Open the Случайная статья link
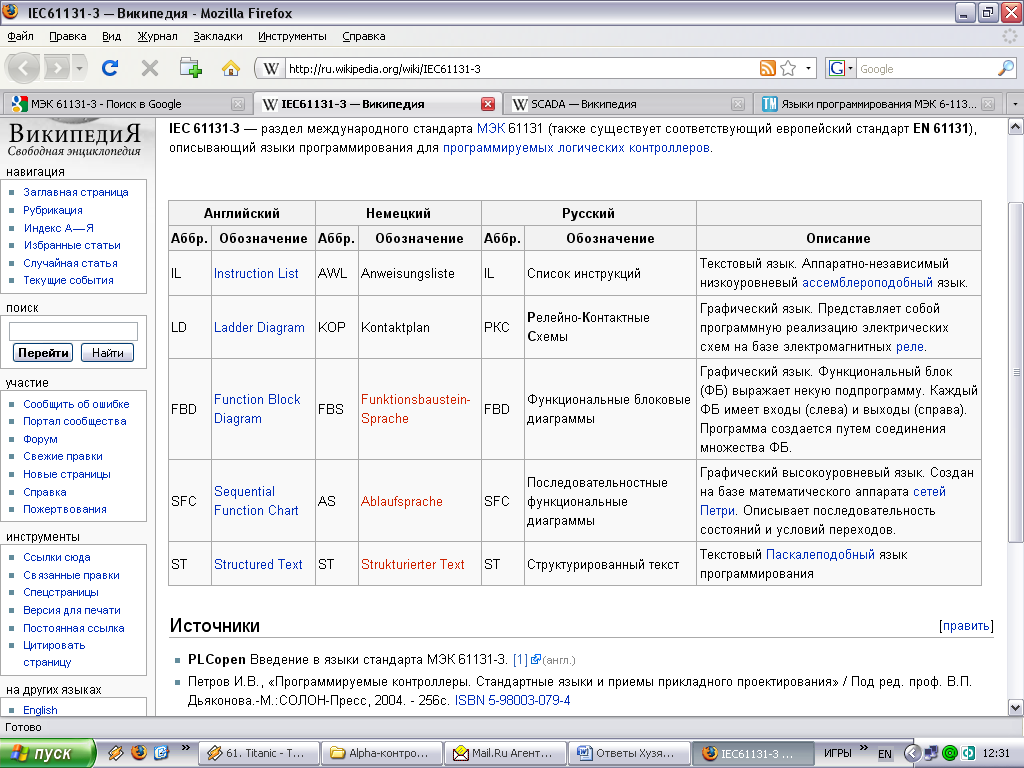The height and width of the screenshot is (768, 1024). pyautogui.click(x=70, y=263)
